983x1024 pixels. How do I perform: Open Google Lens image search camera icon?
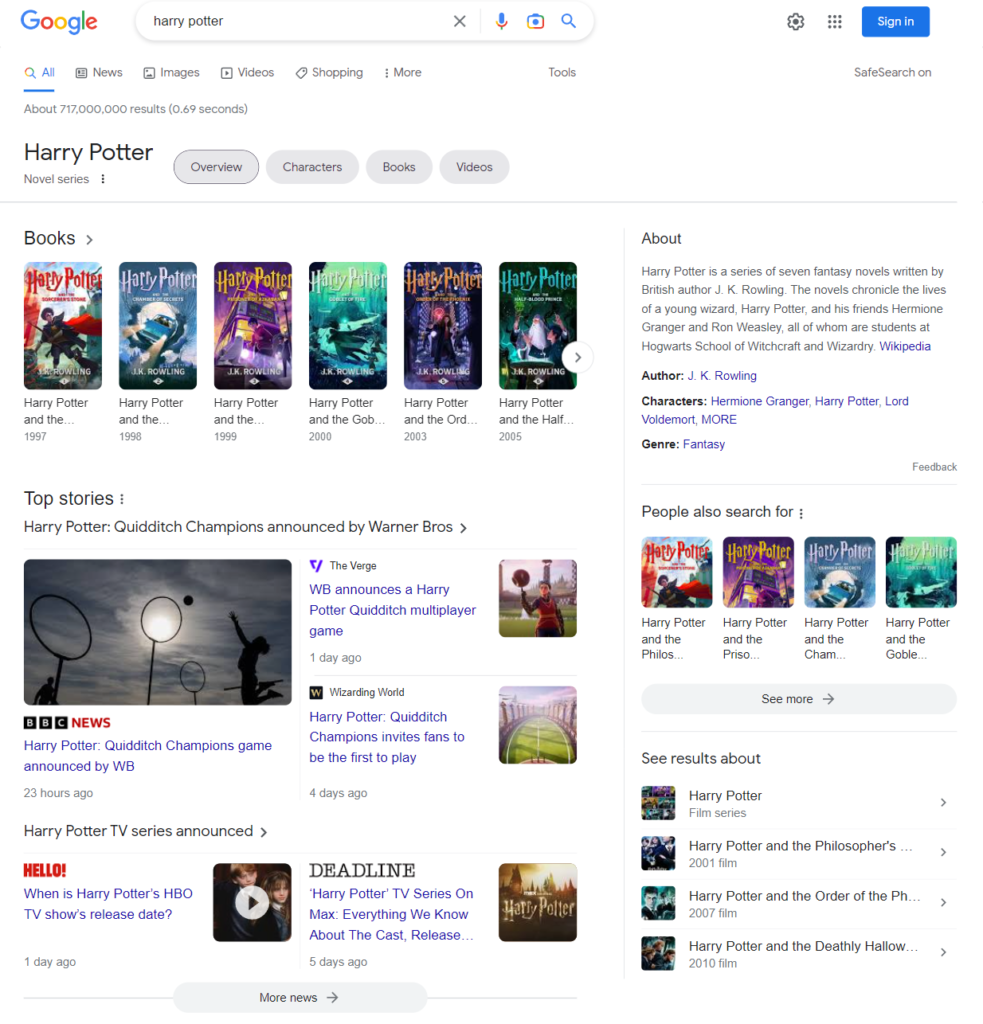click(x=535, y=22)
